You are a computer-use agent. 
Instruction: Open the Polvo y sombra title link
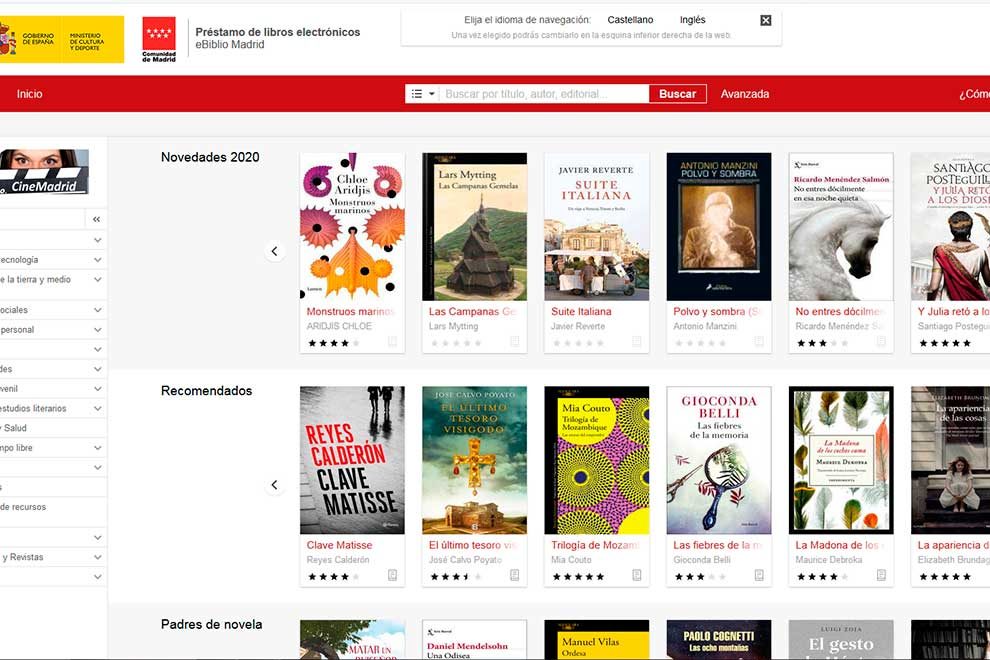coord(716,311)
